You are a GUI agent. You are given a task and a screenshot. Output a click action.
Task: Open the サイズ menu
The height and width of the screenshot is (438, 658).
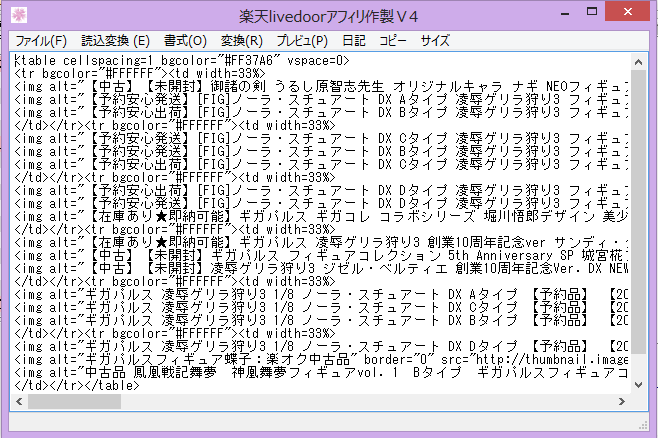click(x=435, y=41)
